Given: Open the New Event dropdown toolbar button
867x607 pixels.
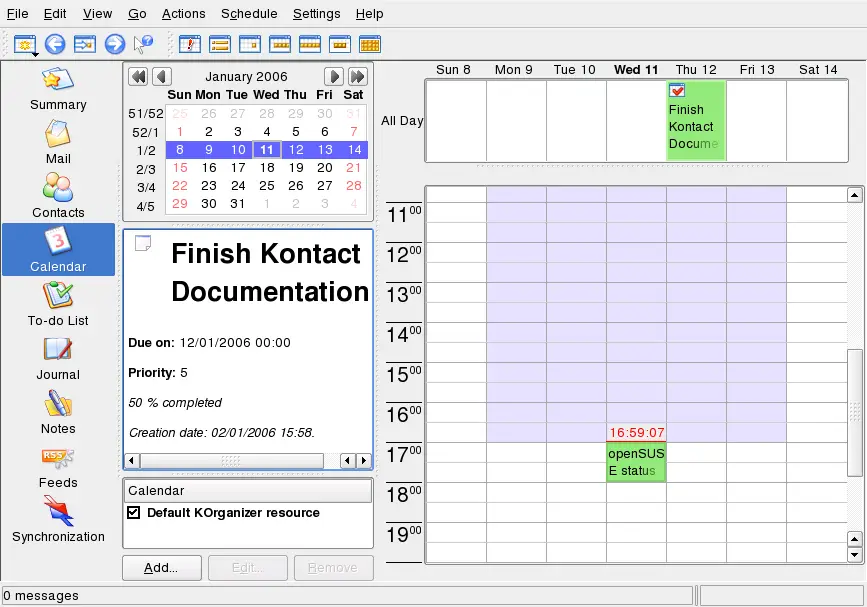Looking at the screenshot, I should point(25,44).
